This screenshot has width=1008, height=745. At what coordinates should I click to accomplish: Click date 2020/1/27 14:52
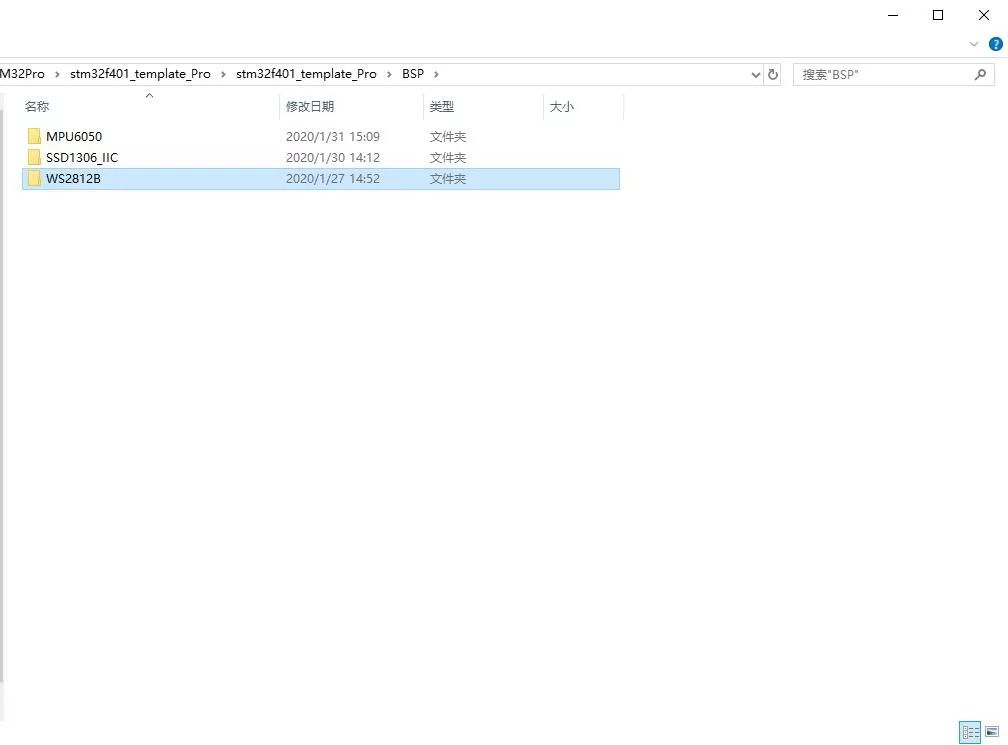point(332,179)
